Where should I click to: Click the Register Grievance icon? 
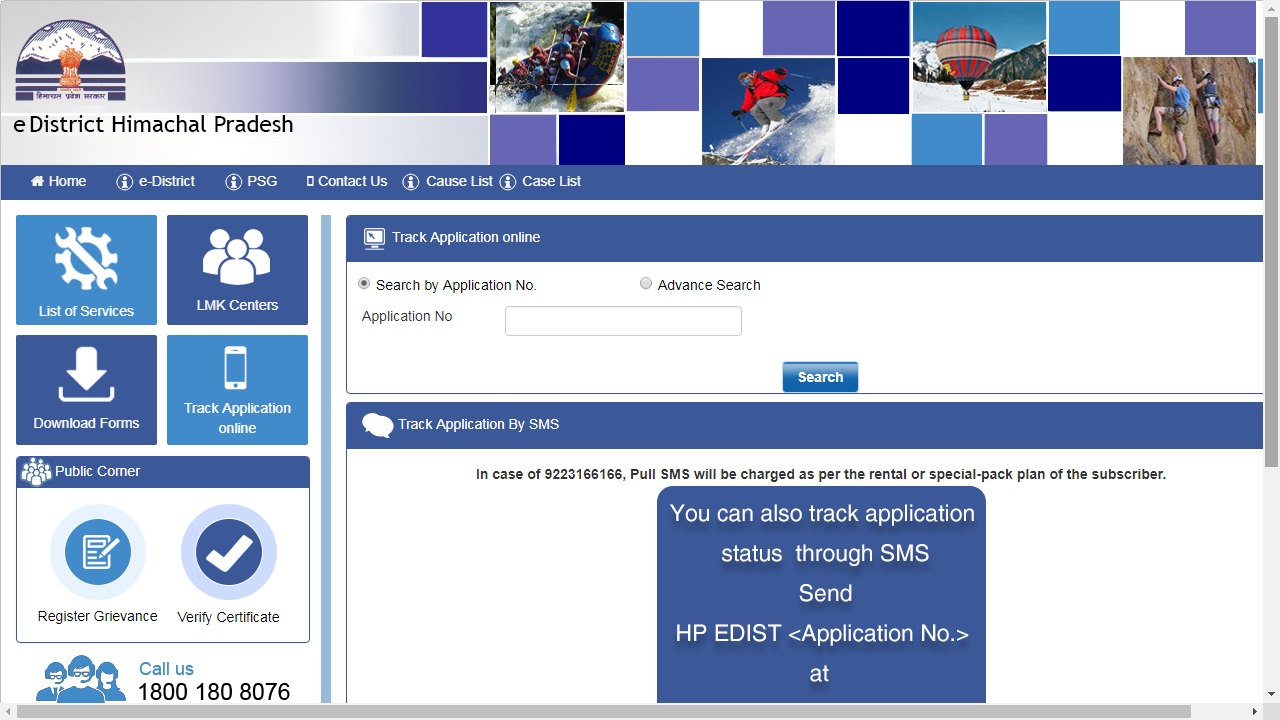[98, 552]
